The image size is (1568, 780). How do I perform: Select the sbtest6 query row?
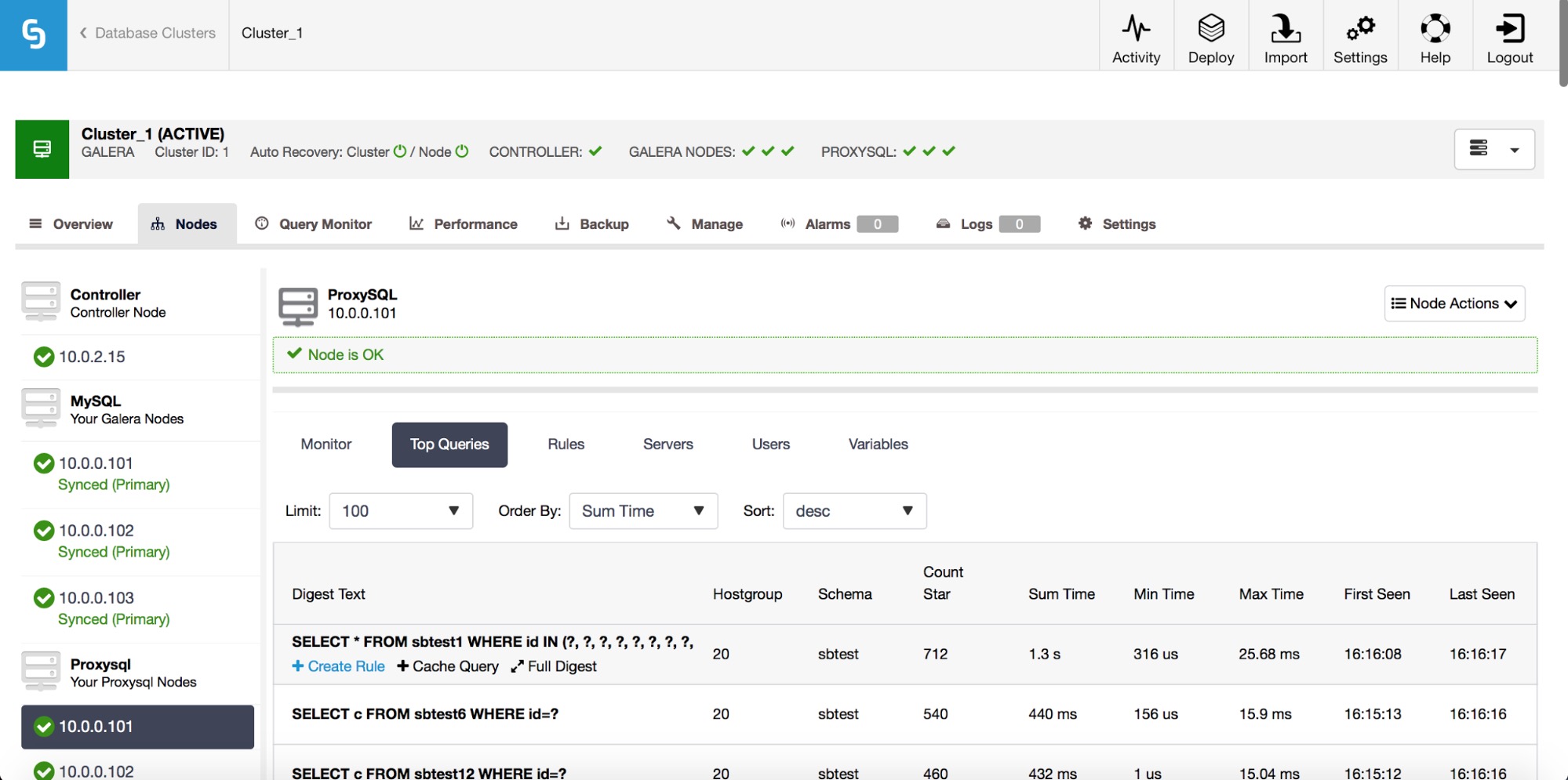[x=904, y=714]
